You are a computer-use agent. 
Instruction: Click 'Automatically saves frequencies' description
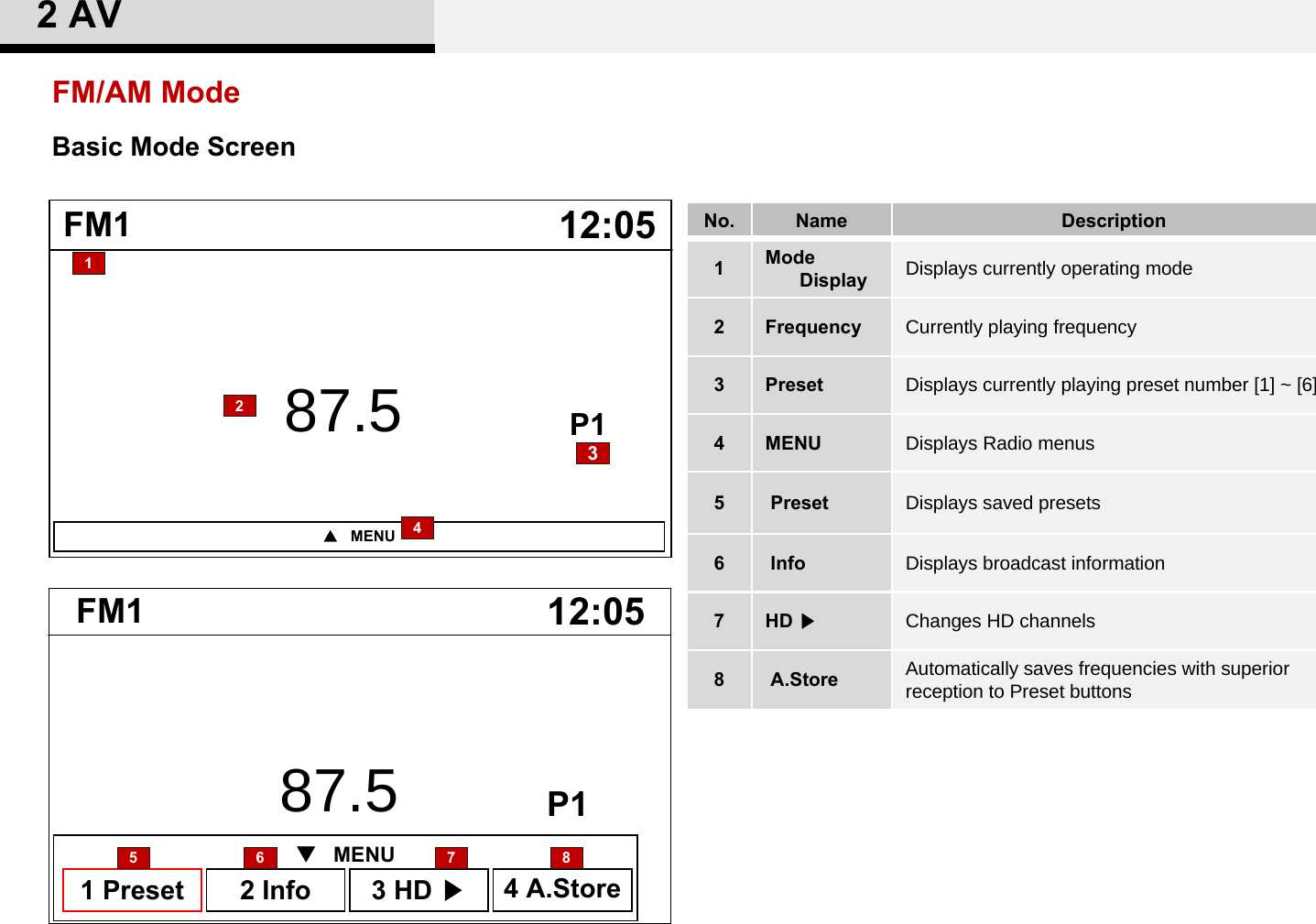[x=1097, y=680]
